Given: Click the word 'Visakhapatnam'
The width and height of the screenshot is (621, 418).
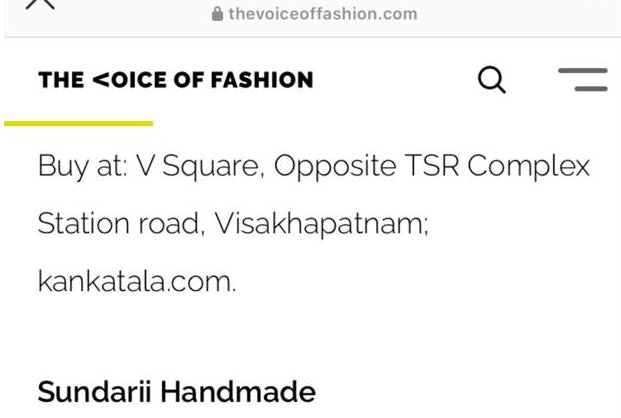Looking at the screenshot, I should click(320, 223).
